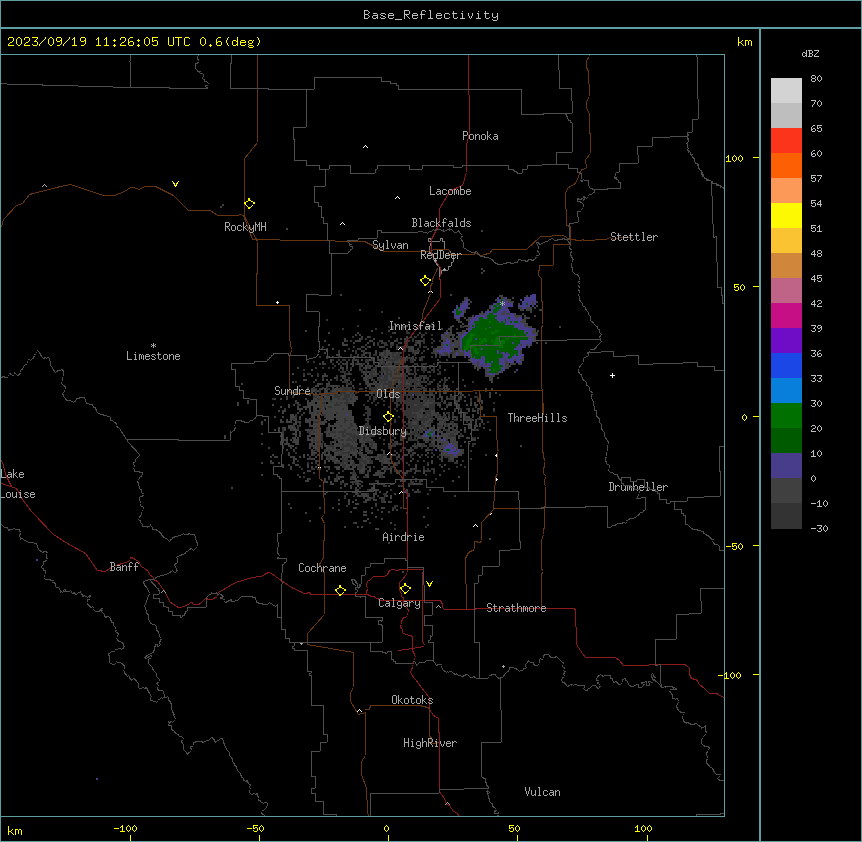Click the Lacombe city label

click(x=450, y=191)
